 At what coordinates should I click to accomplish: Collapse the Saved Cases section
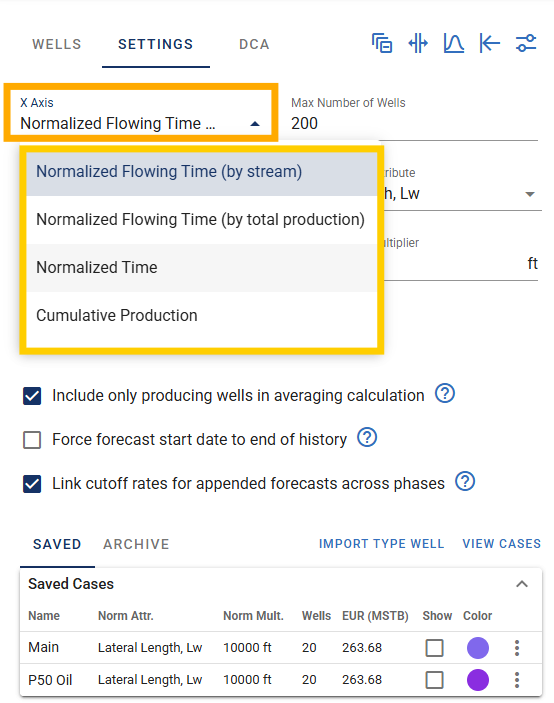point(522,584)
